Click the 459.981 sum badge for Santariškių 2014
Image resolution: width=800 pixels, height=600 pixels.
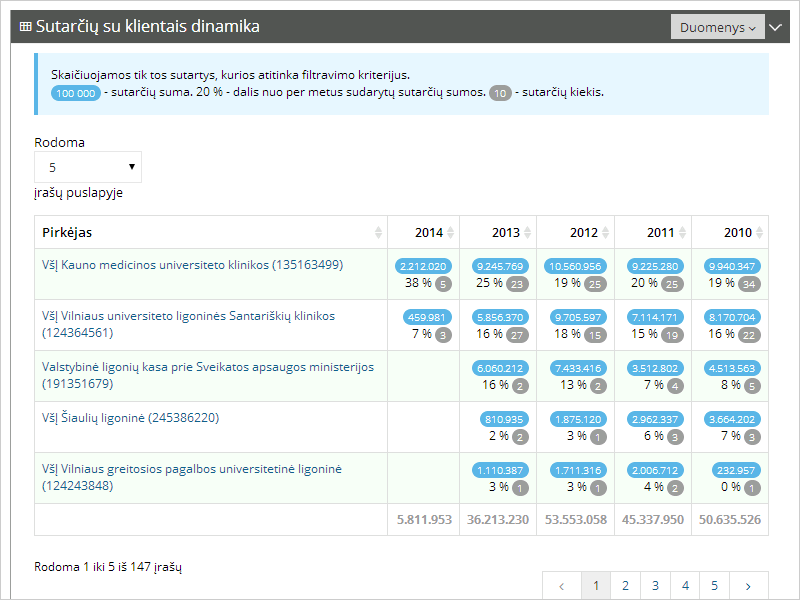pyautogui.click(x=427, y=317)
